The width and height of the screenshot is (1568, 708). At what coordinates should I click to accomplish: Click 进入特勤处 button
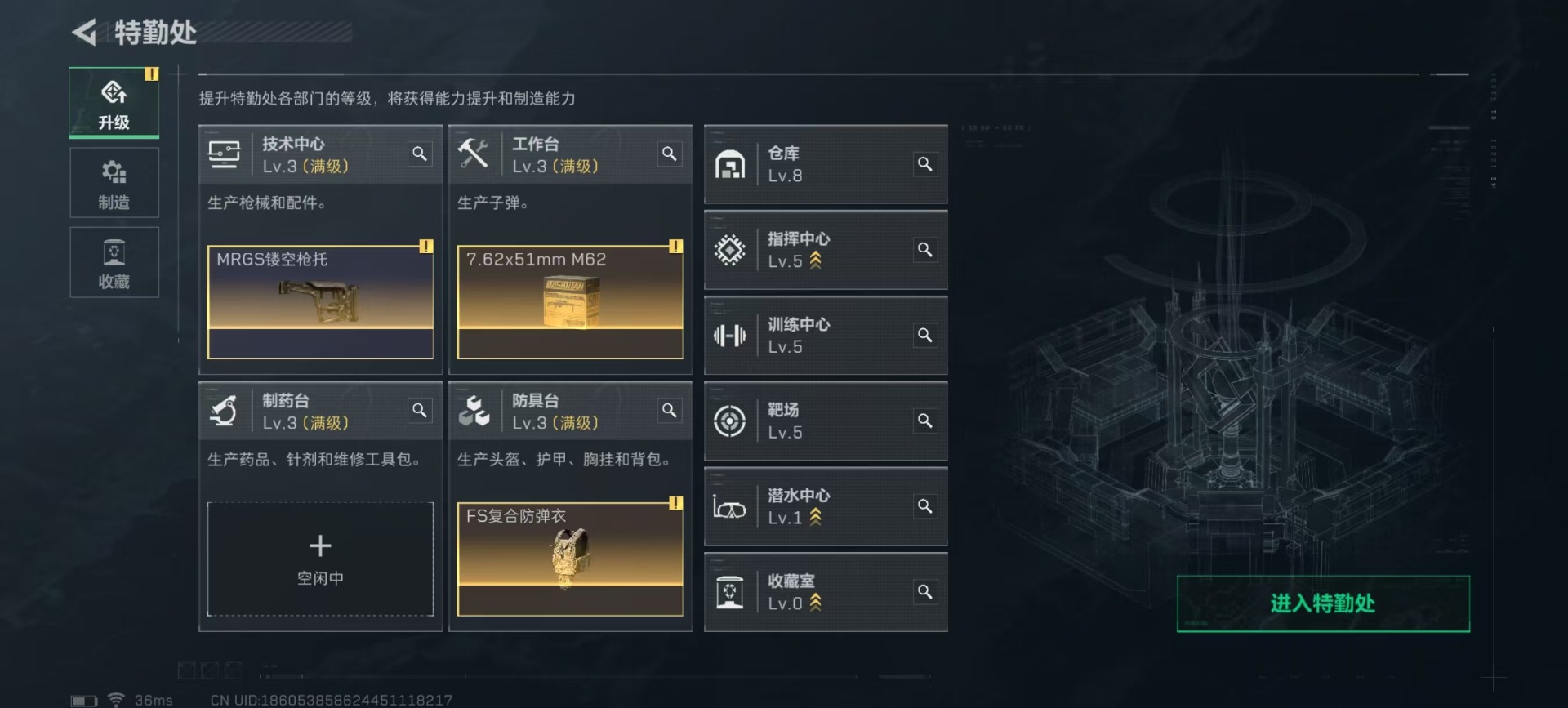tap(1323, 603)
